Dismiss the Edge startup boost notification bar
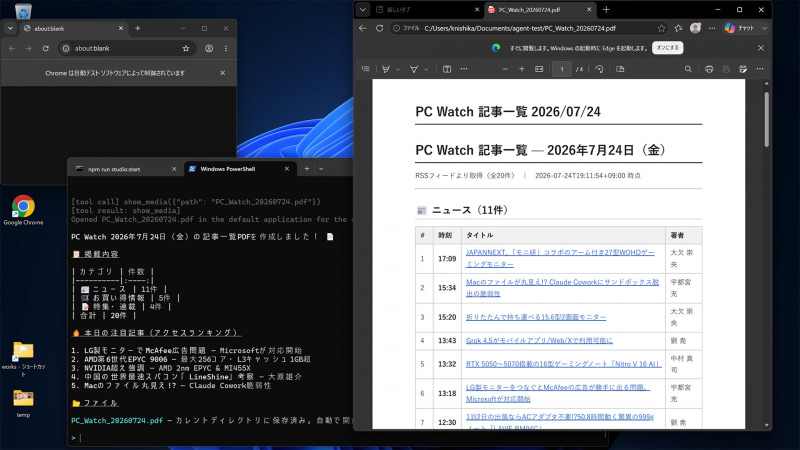This screenshot has width=800, height=450. (x=761, y=48)
